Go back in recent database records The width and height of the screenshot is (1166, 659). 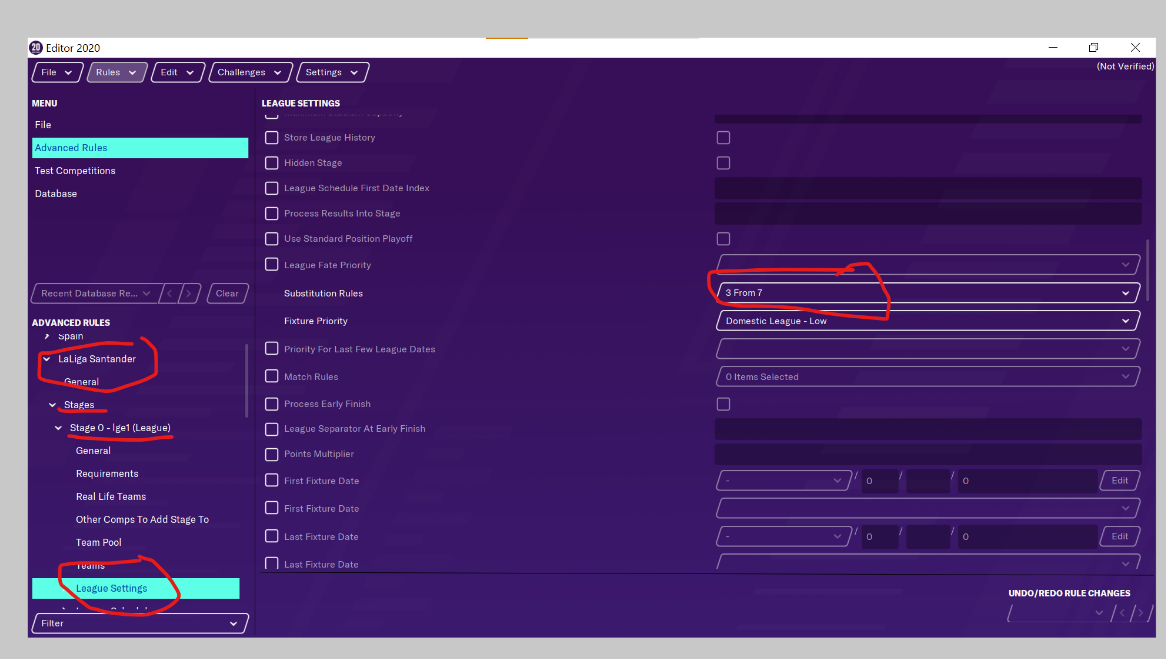(170, 293)
